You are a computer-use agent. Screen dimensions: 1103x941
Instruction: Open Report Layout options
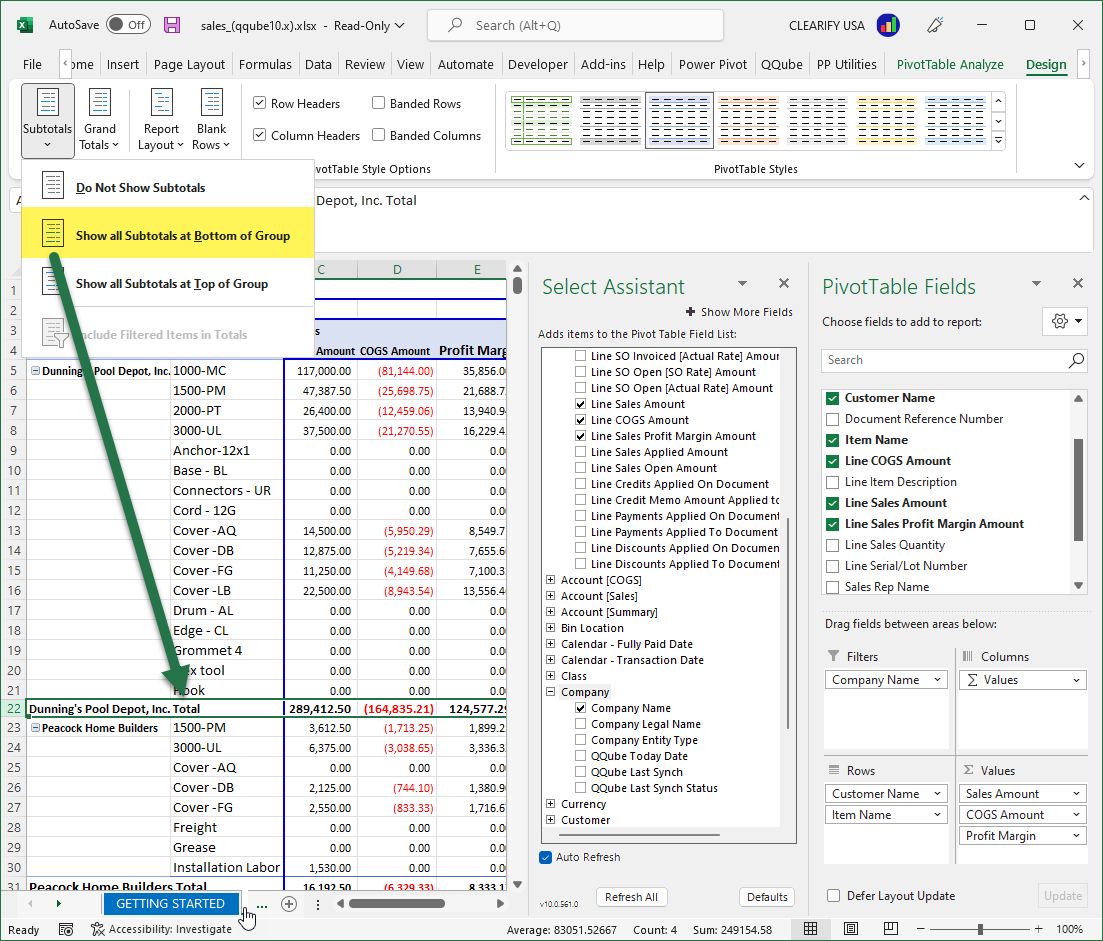(161, 120)
